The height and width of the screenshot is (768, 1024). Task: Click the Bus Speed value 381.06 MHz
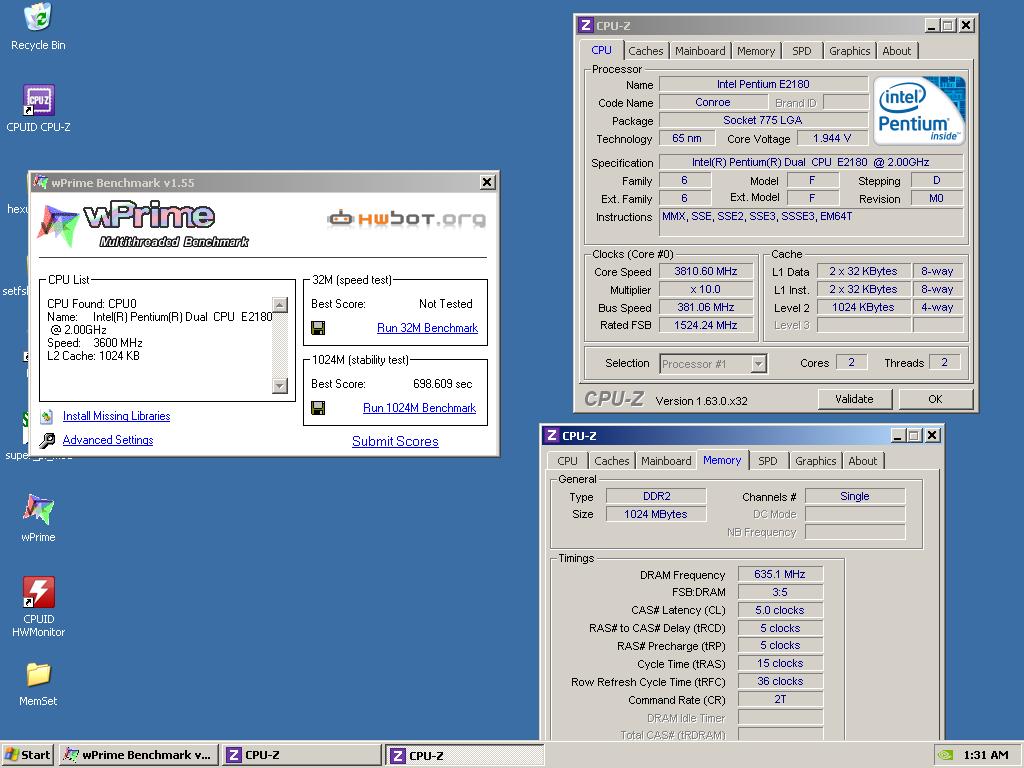[x=706, y=307]
